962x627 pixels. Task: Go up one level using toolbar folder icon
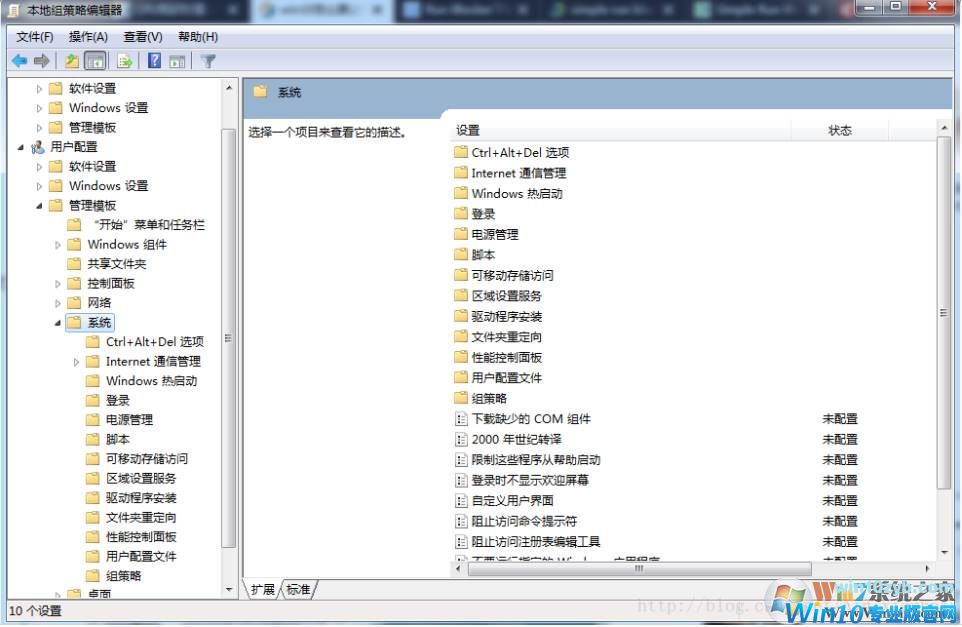pos(72,61)
